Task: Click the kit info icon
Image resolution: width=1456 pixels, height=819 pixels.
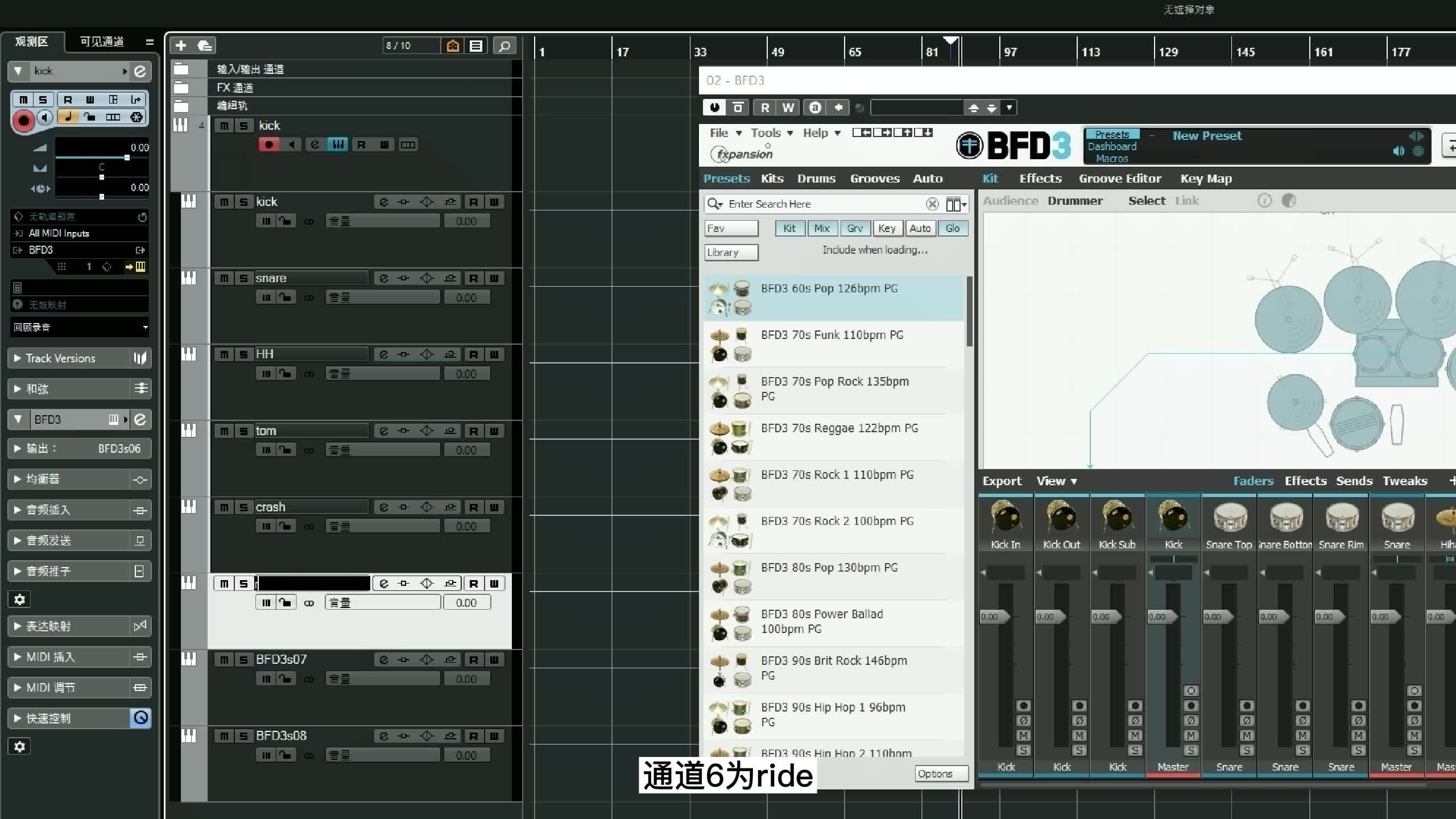Action: point(1264,200)
